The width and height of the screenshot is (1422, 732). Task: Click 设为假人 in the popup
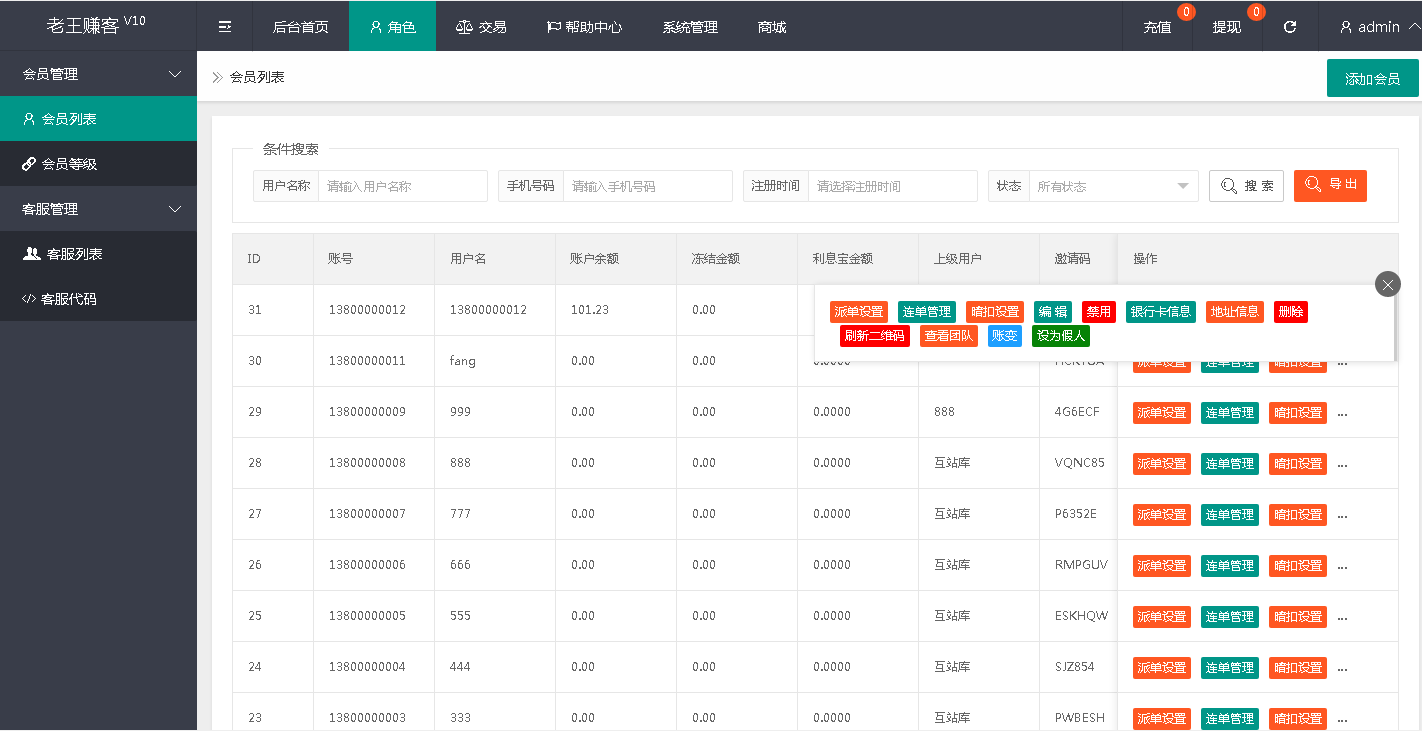(1061, 336)
